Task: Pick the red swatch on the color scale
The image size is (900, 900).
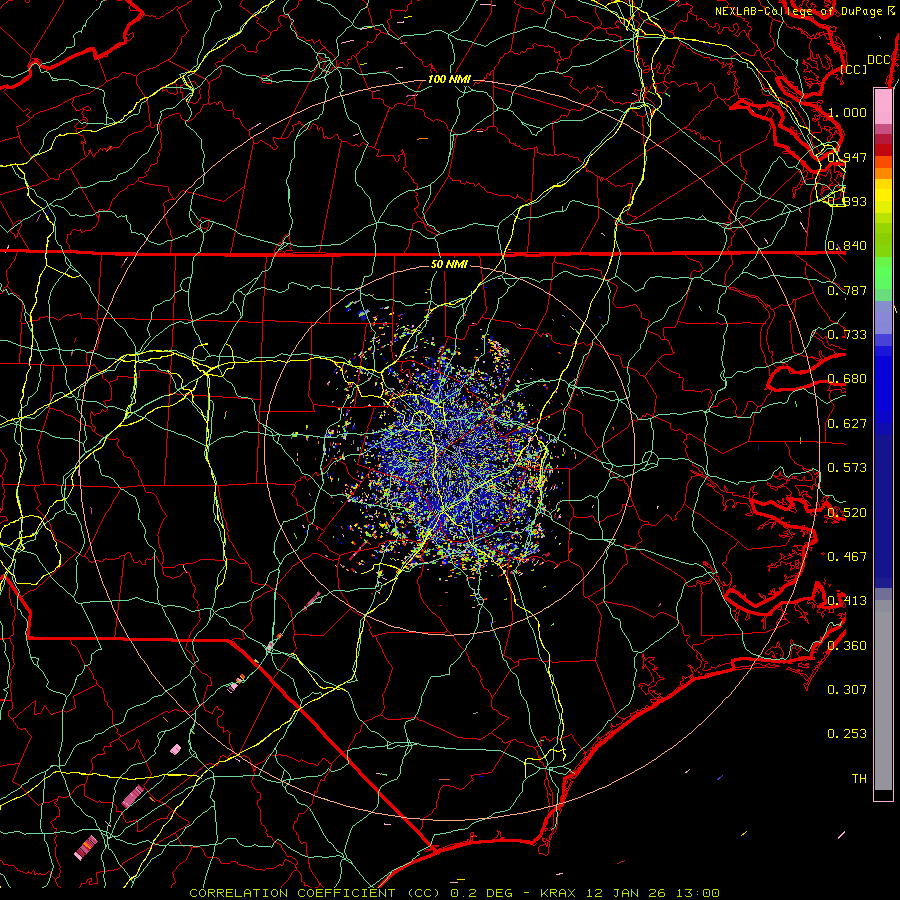Action: click(883, 150)
